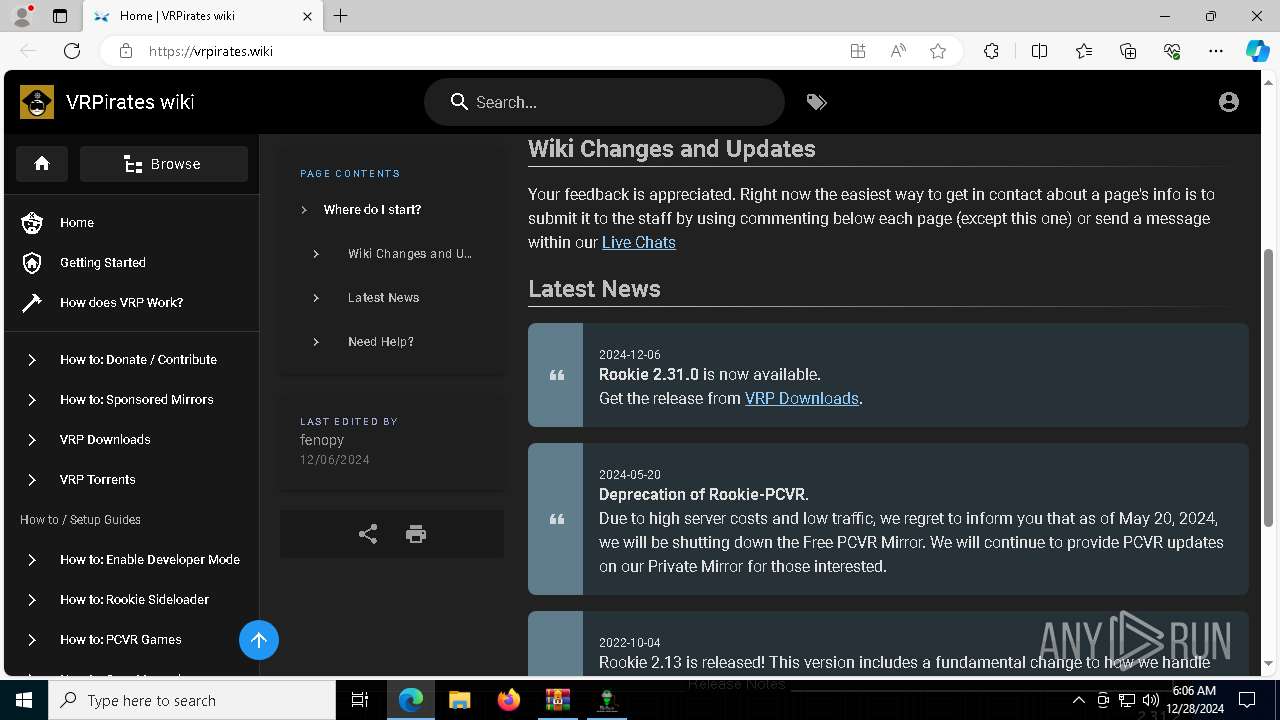Open Edge Settings and more menu

pyautogui.click(x=1216, y=51)
